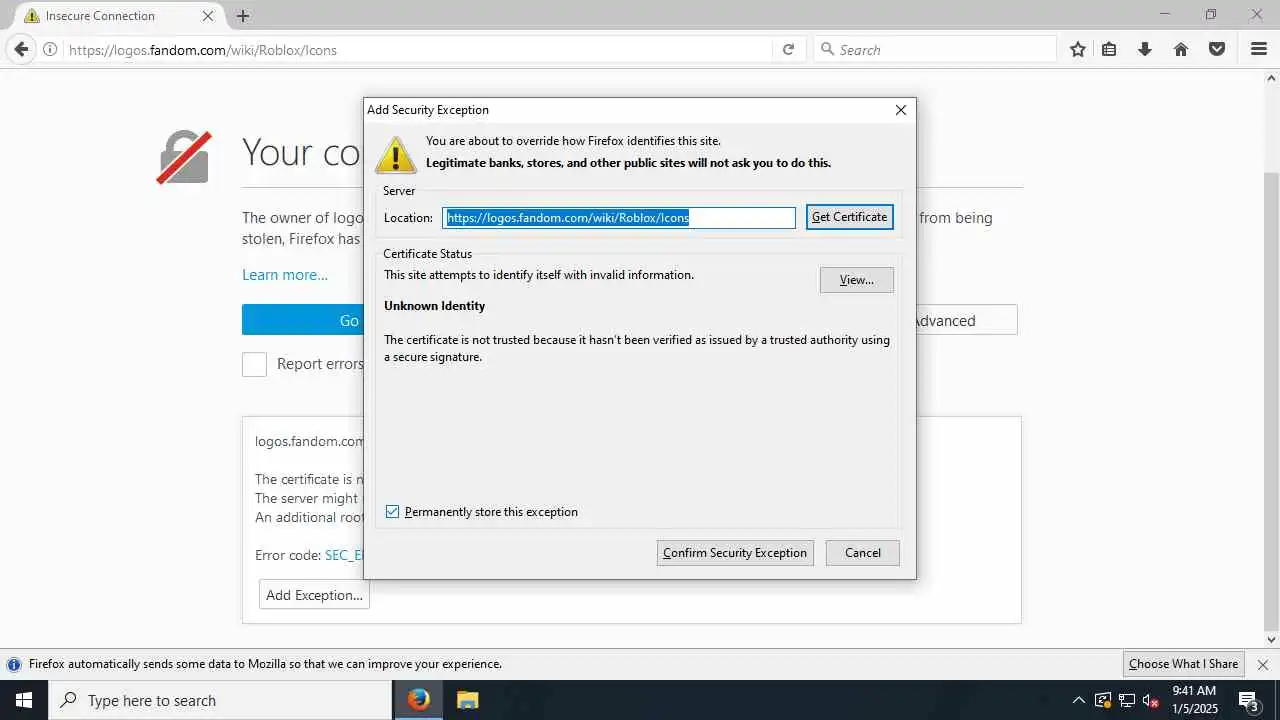Open the Learn more... link
The width and height of the screenshot is (1280, 720).
point(285,275)
